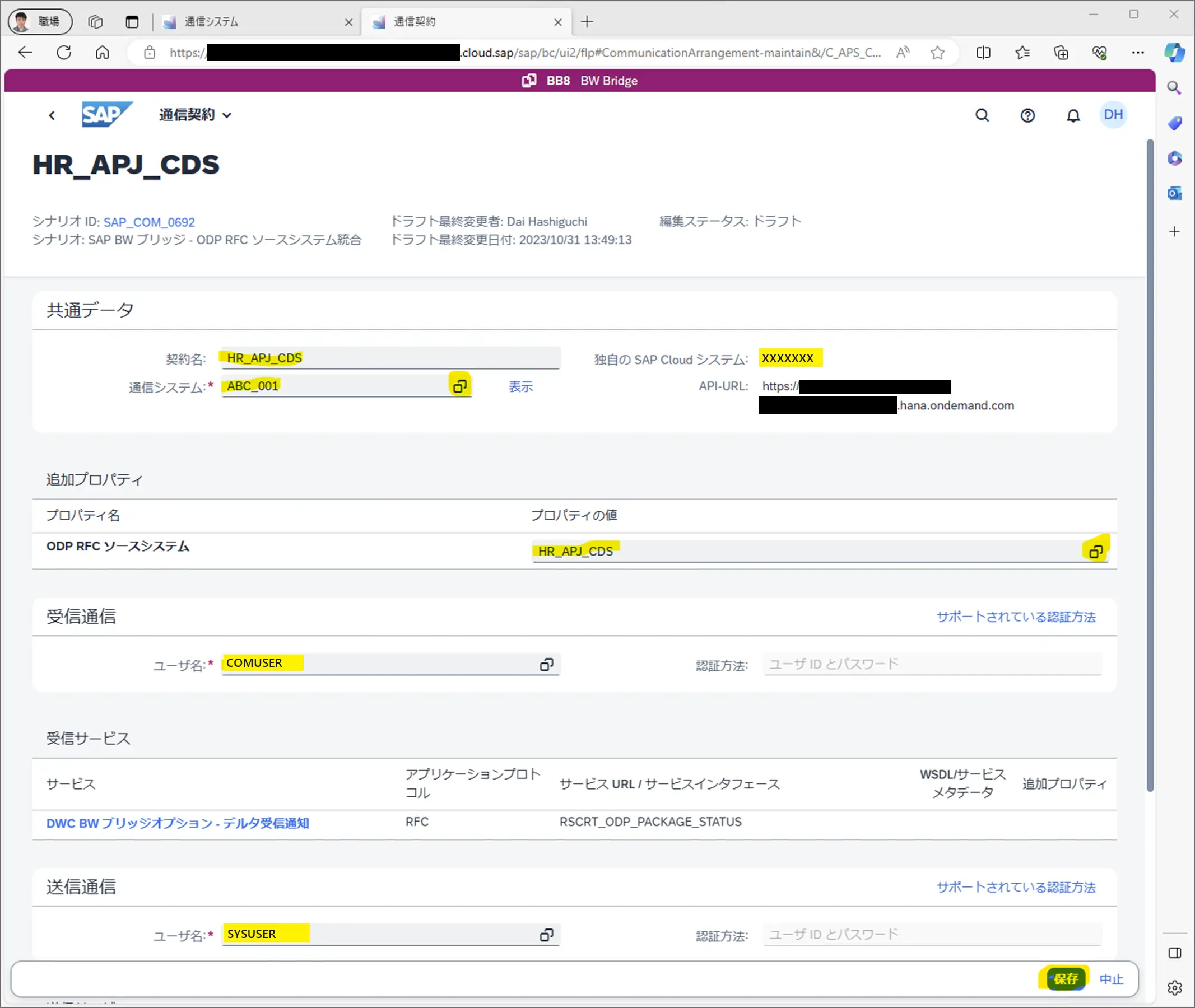Open SAP help question mark icon
Screen dimensions: 1195x1008
pyautogui.click(x=1027, y=115)
